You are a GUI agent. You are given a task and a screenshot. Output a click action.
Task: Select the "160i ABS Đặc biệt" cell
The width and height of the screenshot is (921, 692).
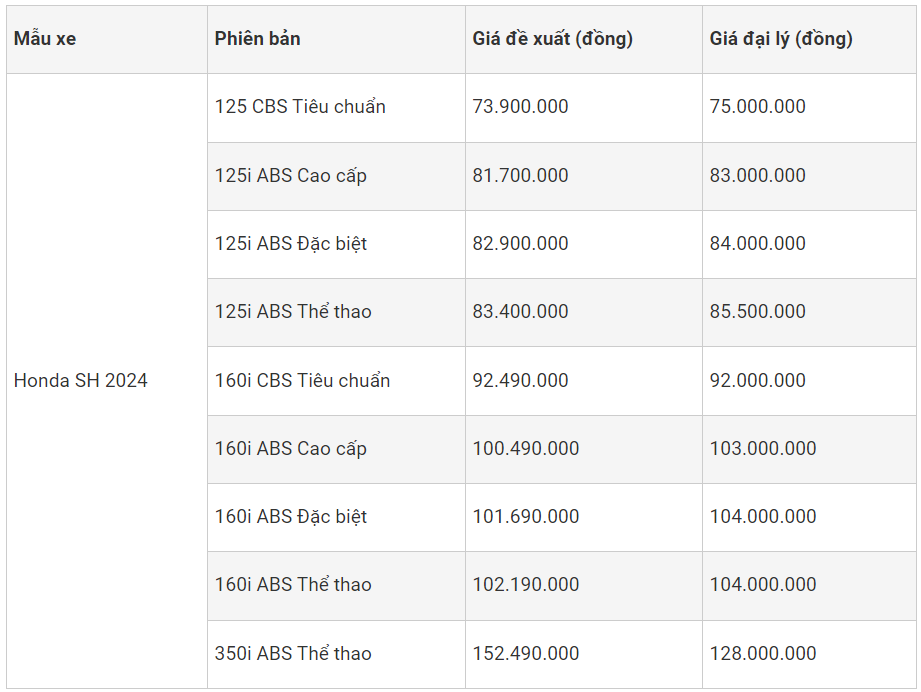pyautogui.click(x=291, y=516)
